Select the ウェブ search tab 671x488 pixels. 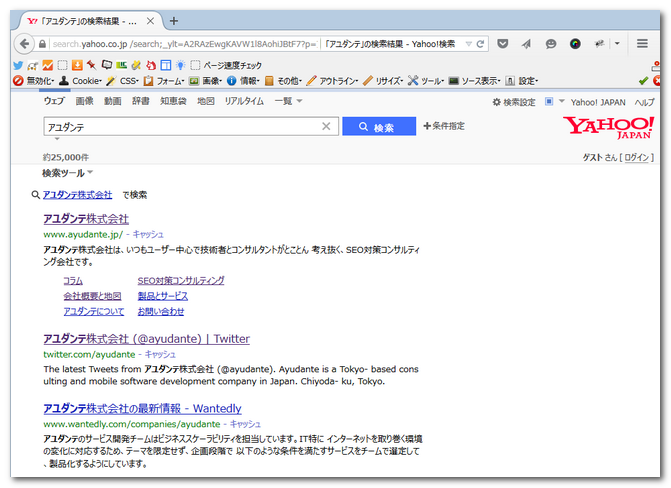pos(54,101)
